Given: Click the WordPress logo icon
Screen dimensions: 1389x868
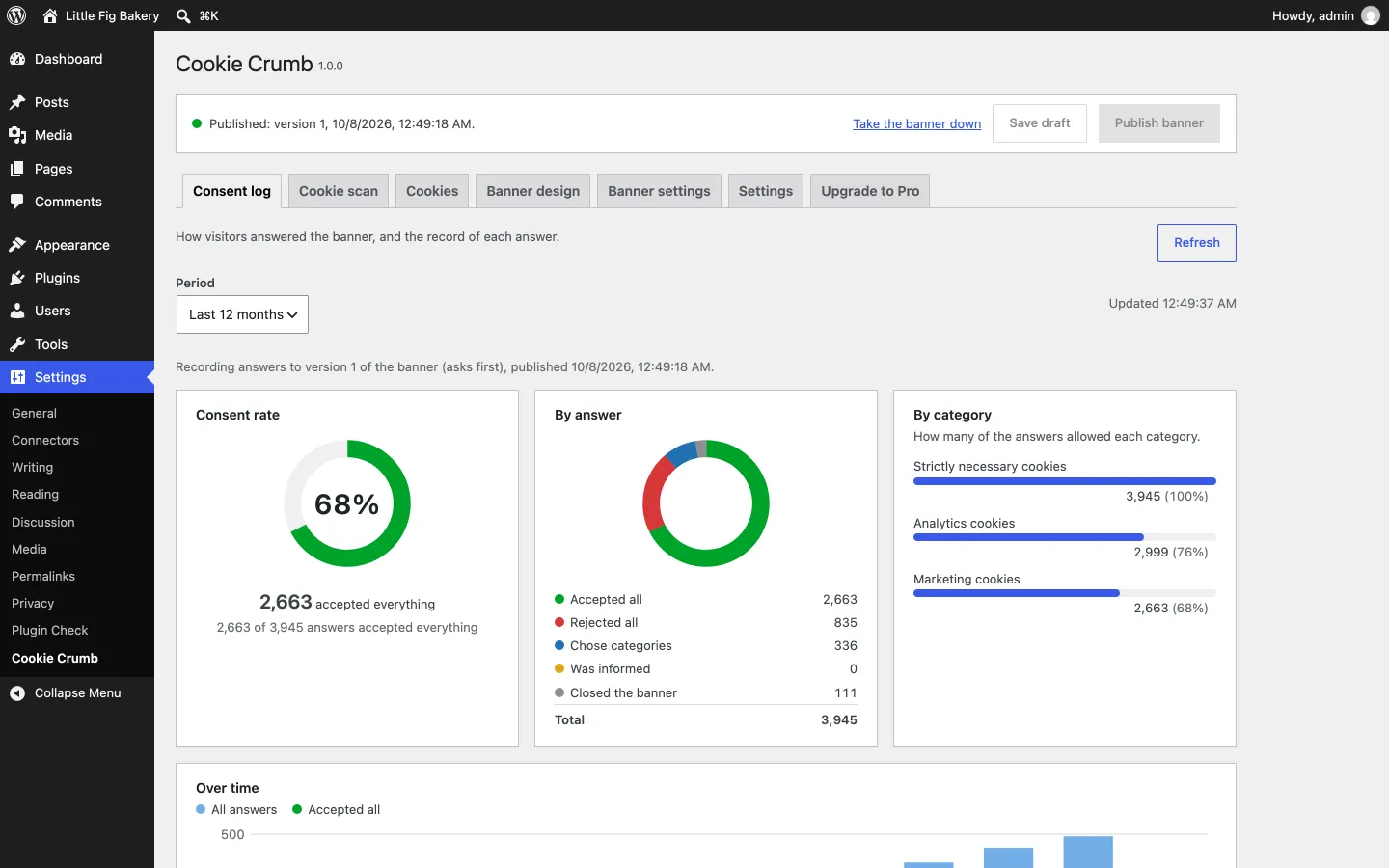Looking at the screenshot, I should 16,15.
